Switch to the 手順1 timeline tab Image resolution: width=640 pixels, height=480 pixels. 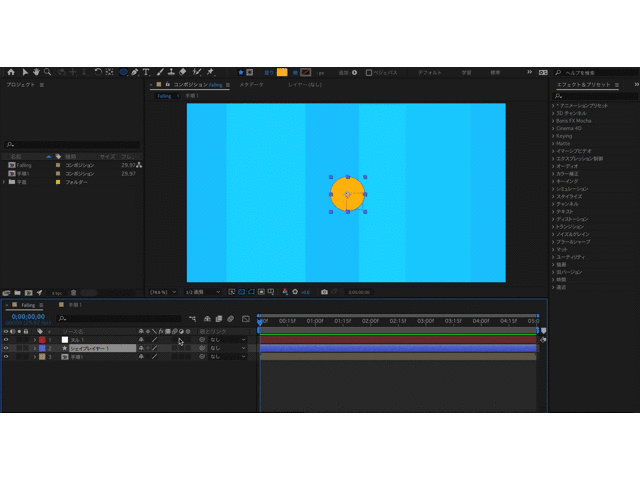[x=74, y=304]
